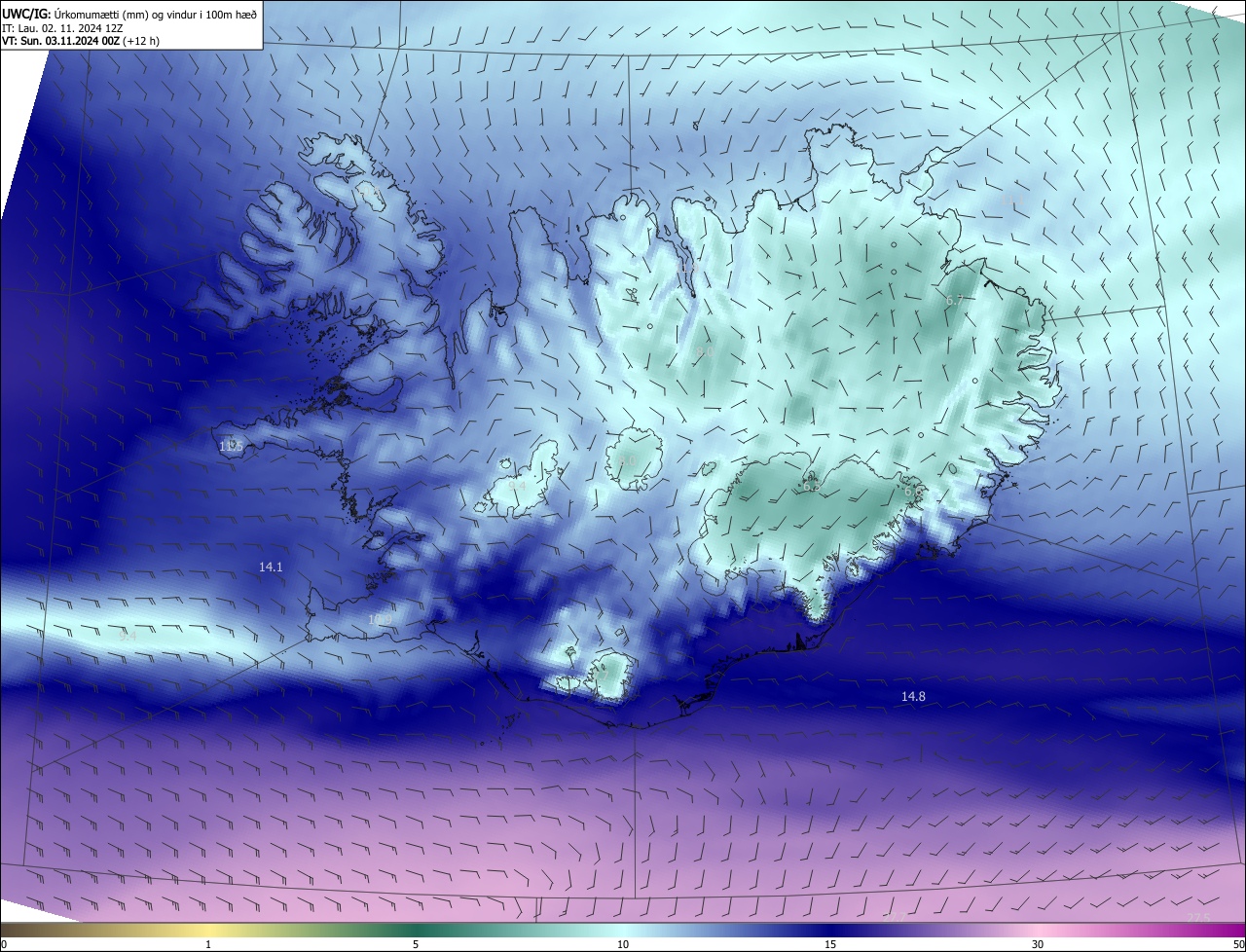
Task: Click the 11.1 value label off the northeast coast
Action: coord(1013,201)
